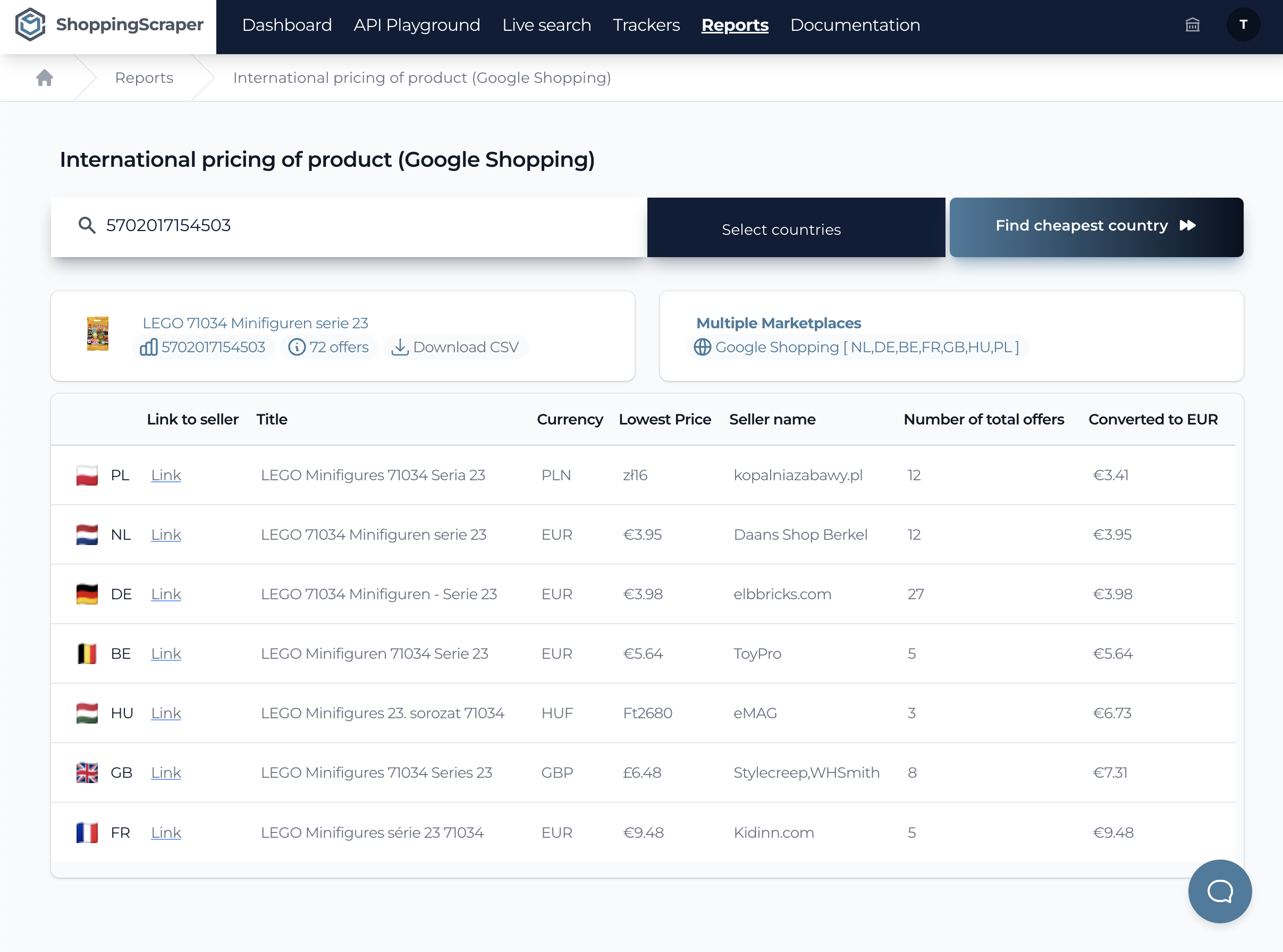Screen dimensions: 1283x952
Task: Open the user avatar T menu
Action: 1243,25
